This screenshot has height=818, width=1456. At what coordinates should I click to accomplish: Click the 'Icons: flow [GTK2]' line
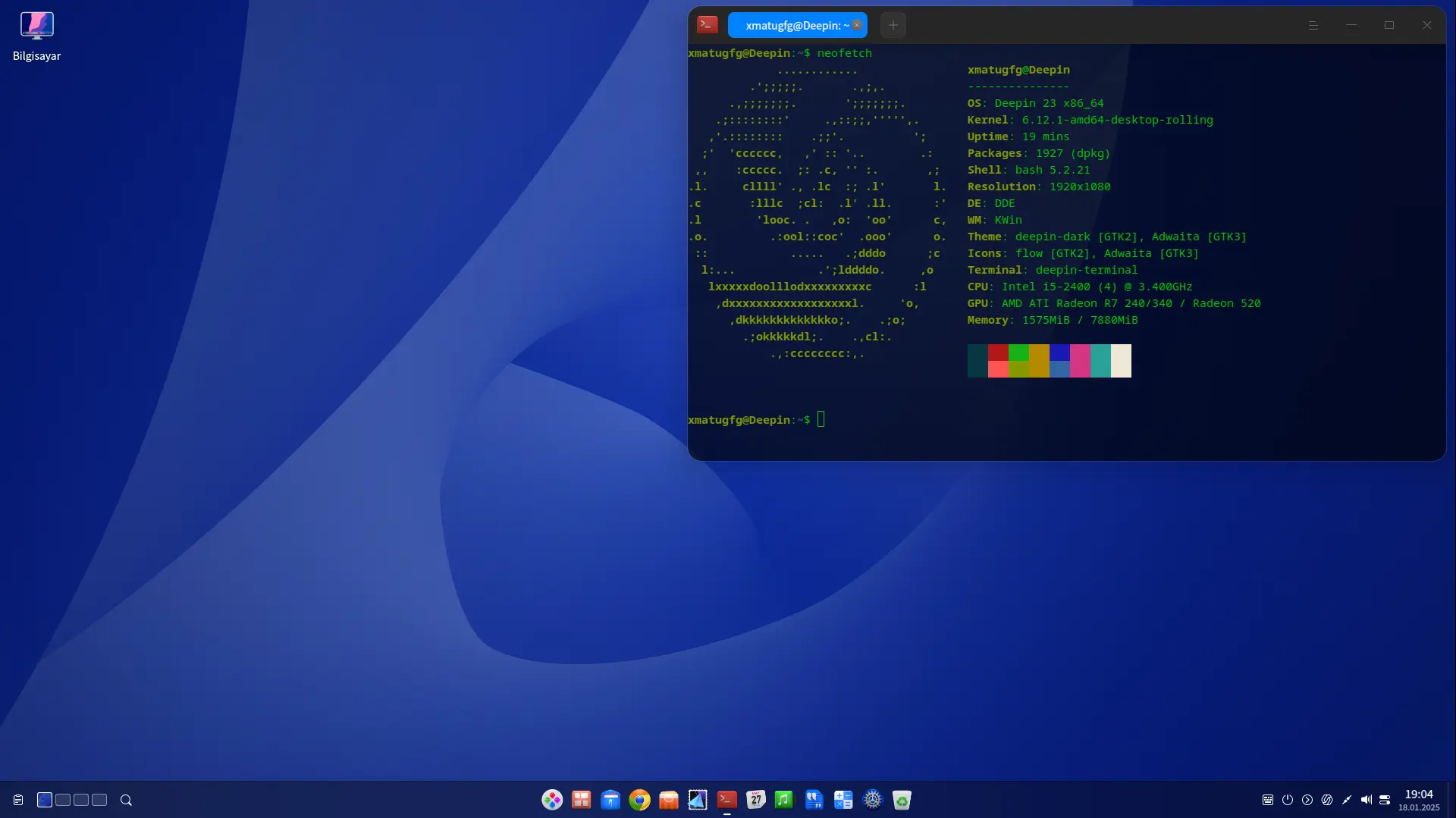(x=1083, y=253)
